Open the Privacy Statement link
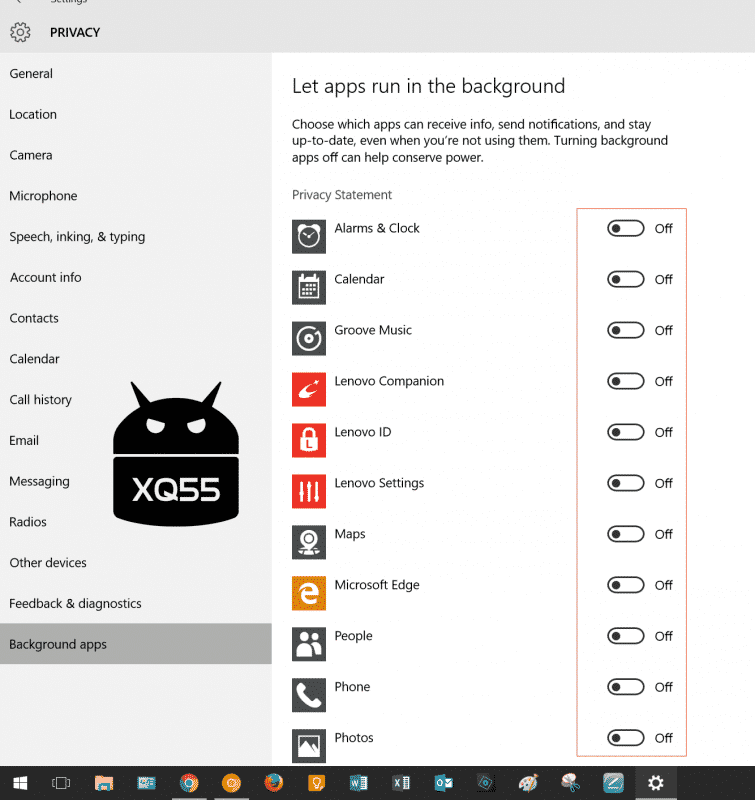 pyautogui.click(x=342, y=195)
